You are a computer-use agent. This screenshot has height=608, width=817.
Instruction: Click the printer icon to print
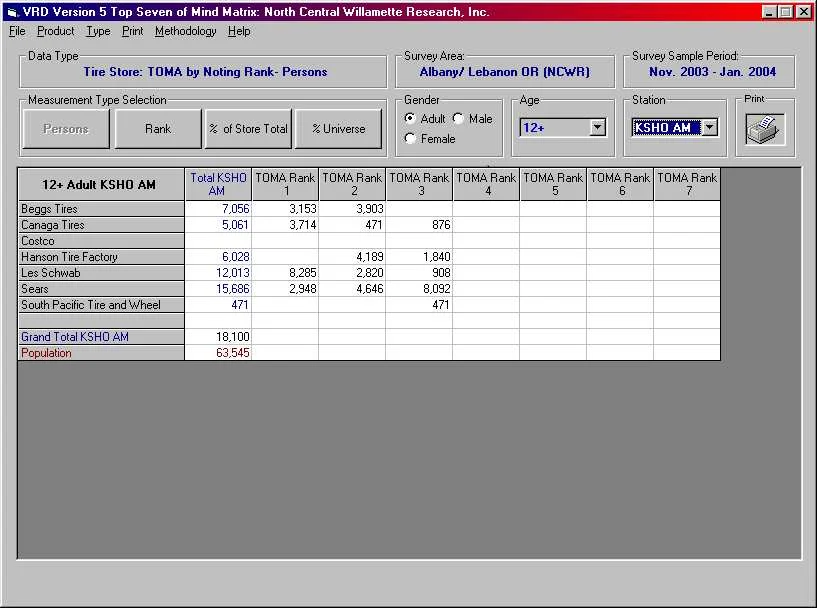765,129
